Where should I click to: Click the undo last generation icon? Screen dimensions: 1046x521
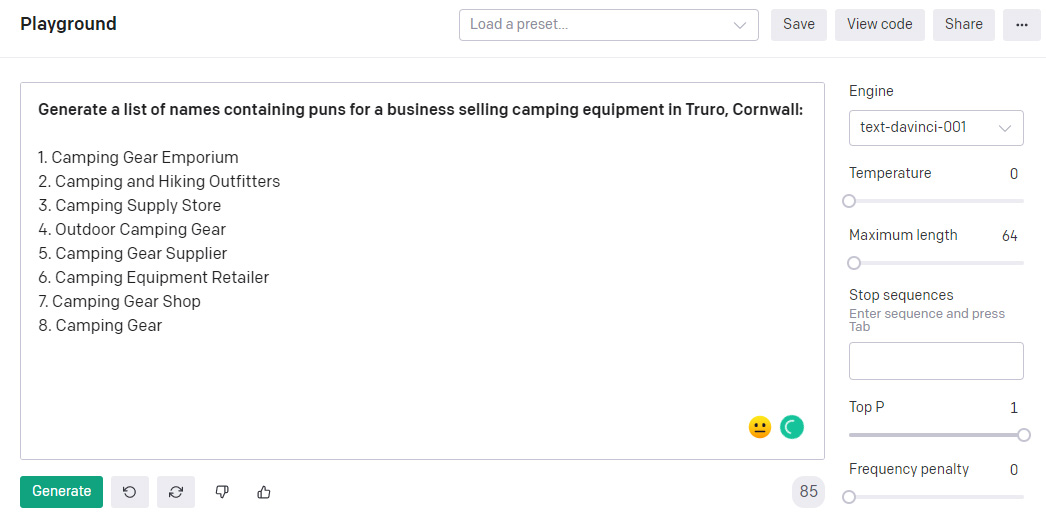[x=130, y=492]
